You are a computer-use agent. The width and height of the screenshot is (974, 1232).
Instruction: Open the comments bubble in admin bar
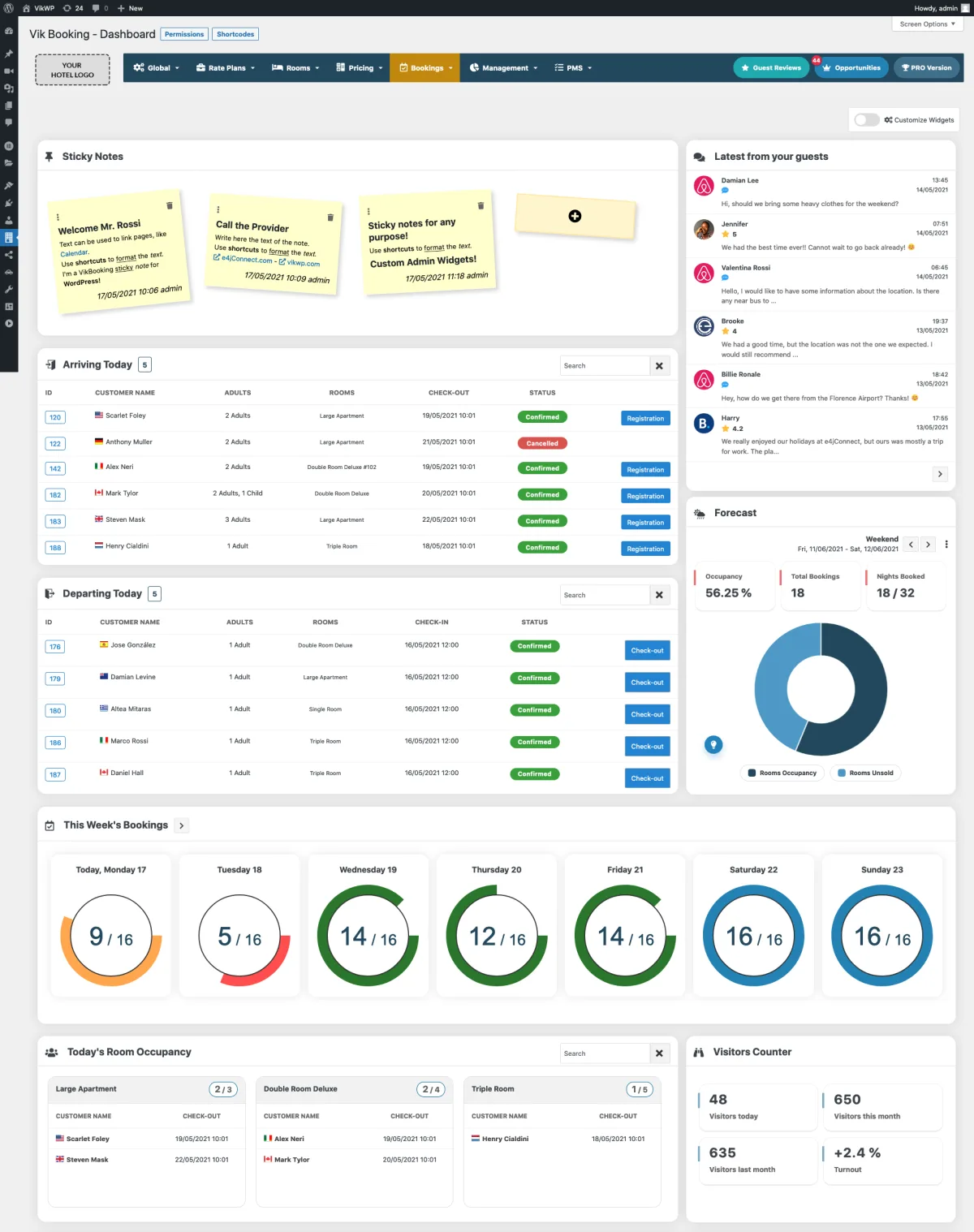point(101,8)
